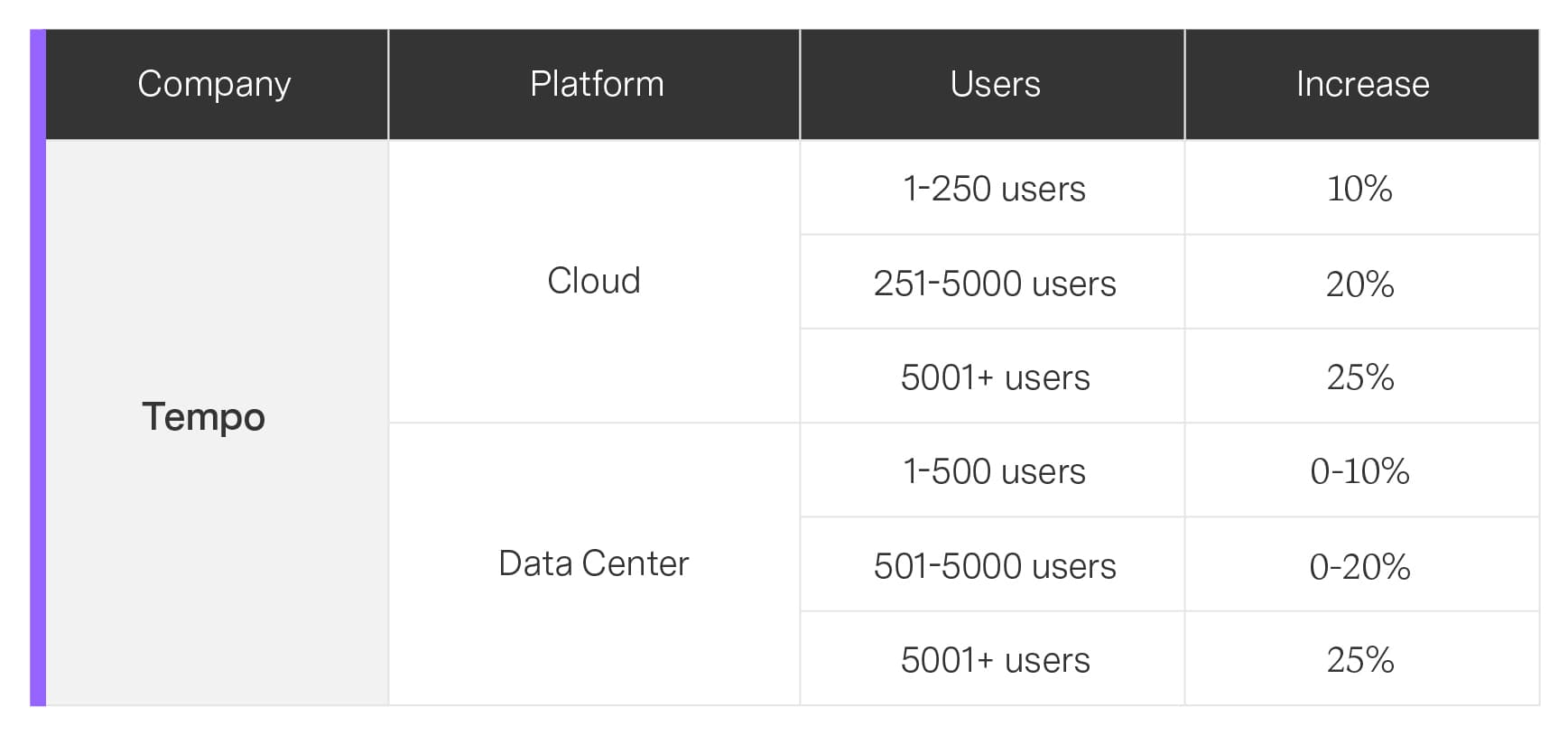This screenshot has height=735, width=1568.
Task: Click the 501-5000 users cell
Action: 994,566
